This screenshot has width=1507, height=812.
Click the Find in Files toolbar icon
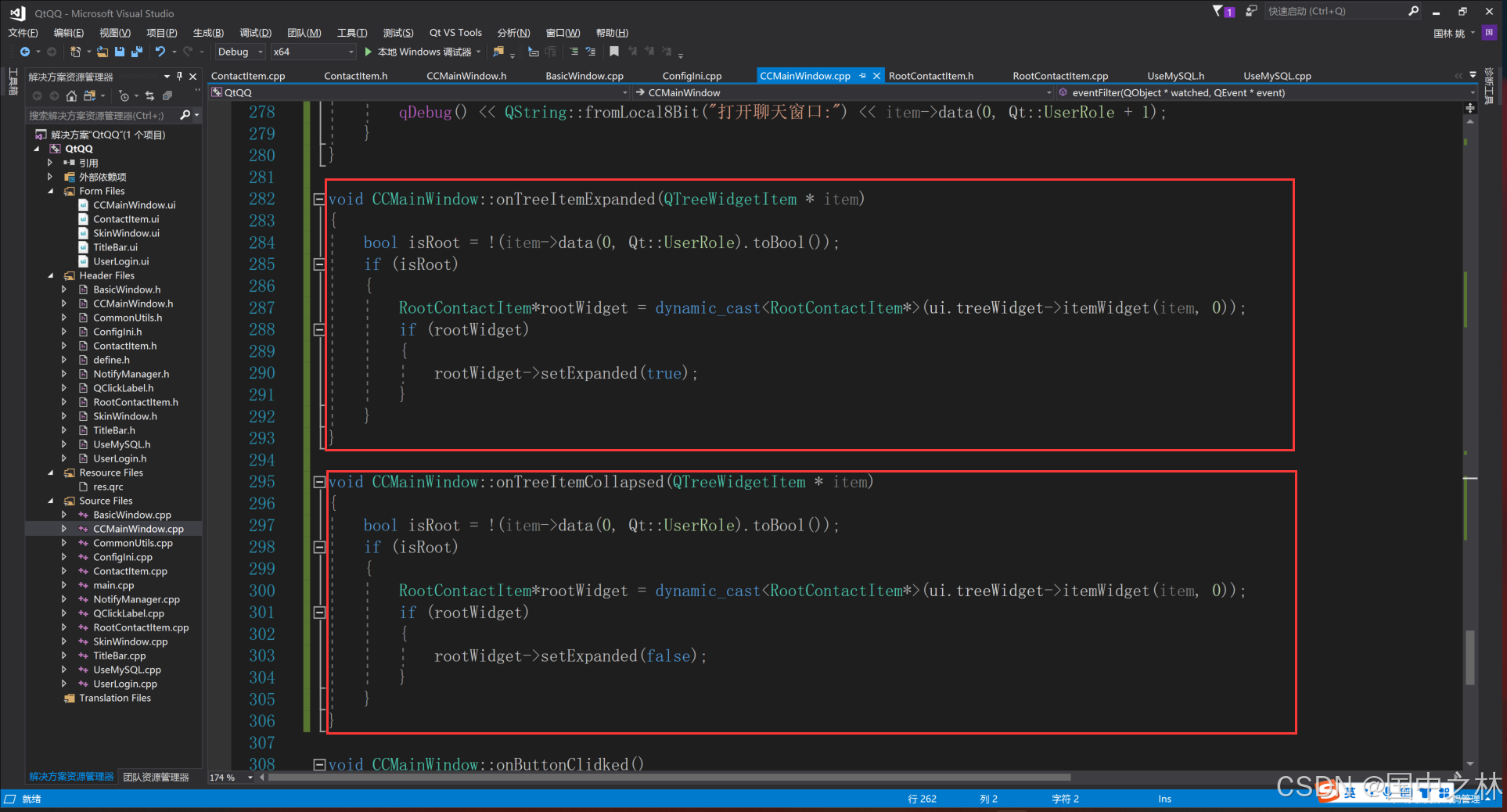coord(498,52)
